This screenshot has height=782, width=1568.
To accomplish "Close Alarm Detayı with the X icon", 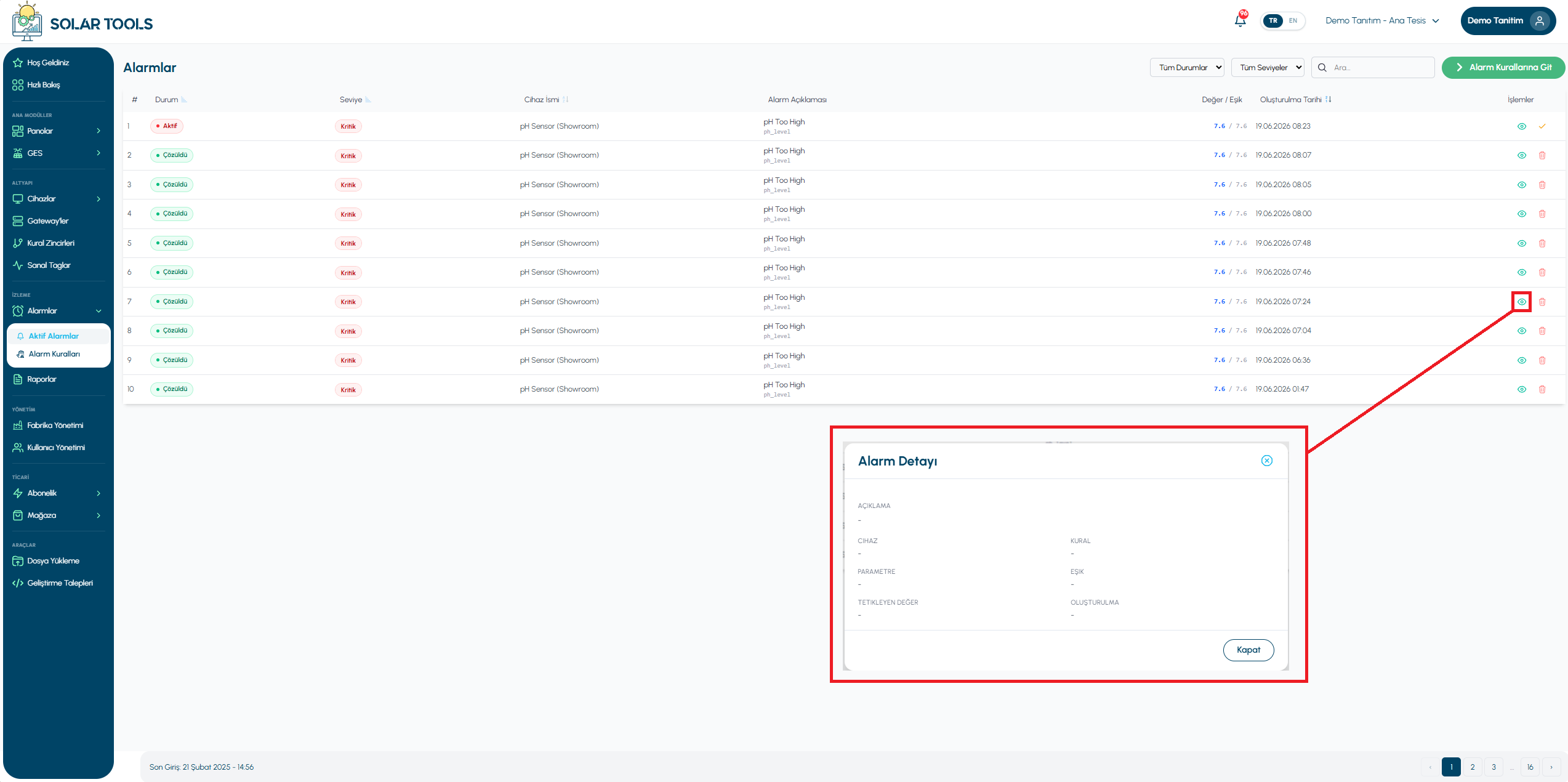I will tap(1267, 461).
